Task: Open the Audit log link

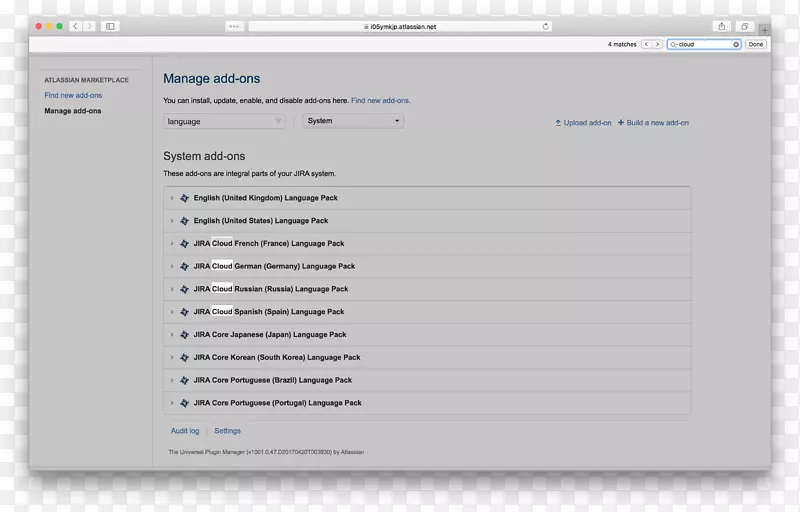Action: coord(185,431)
